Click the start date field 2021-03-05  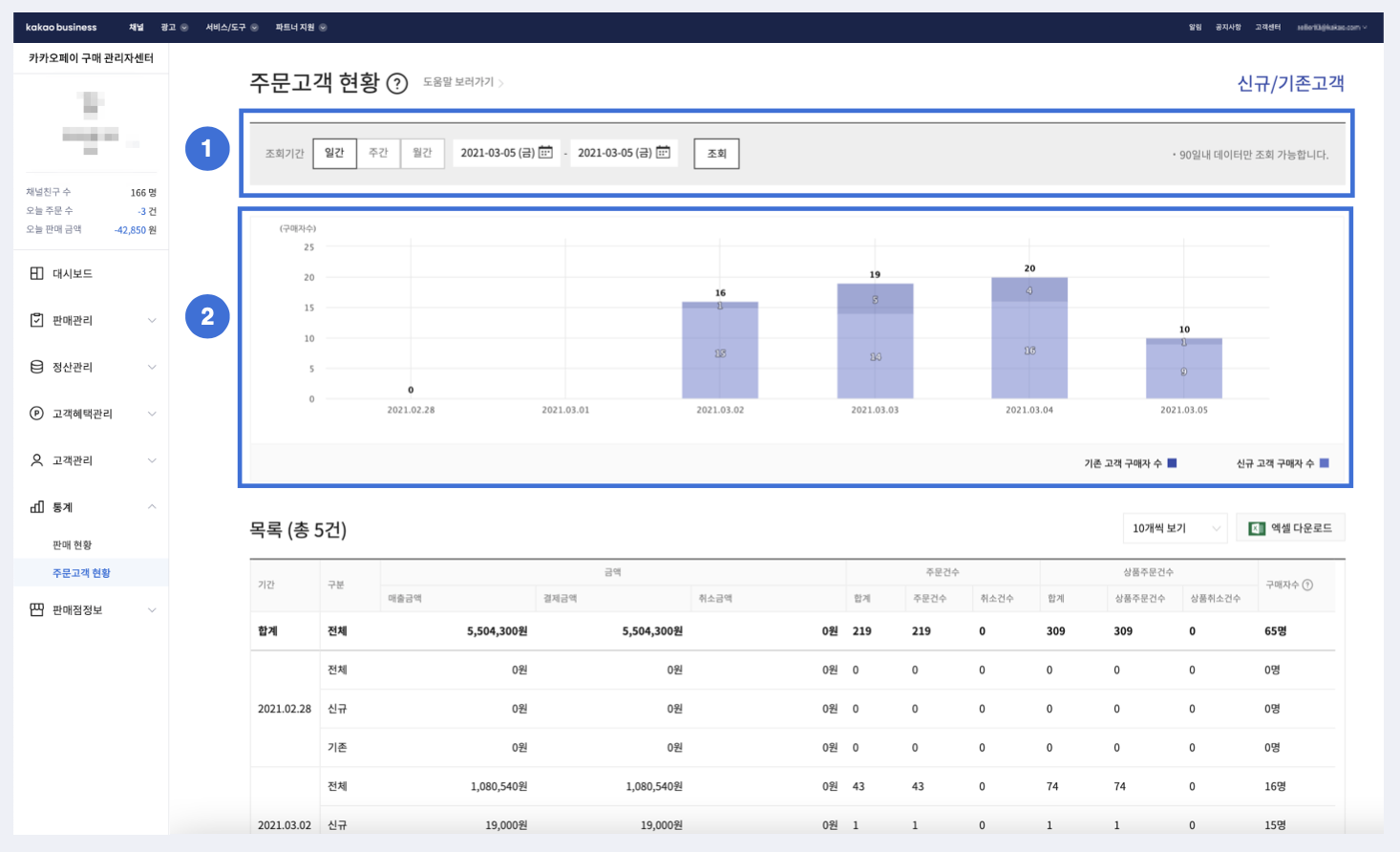pyautogui.click(x=506, y=153)
